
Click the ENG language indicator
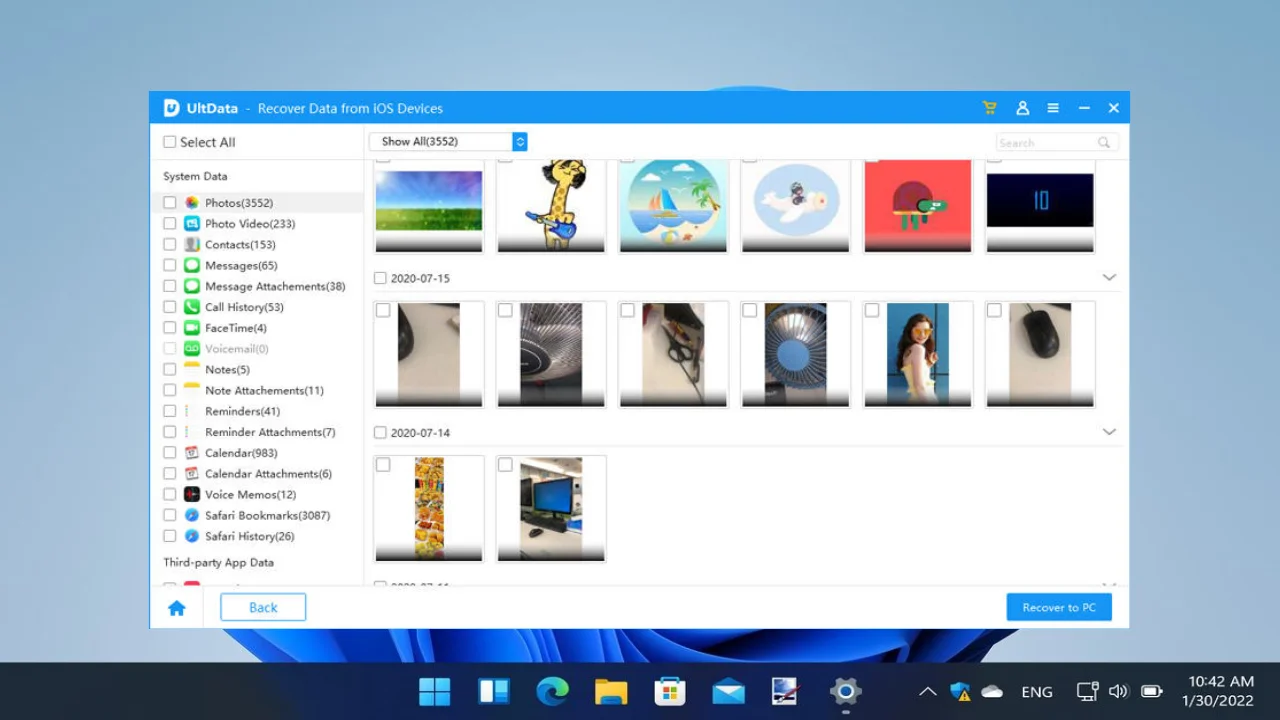(x=1037, y=692)
